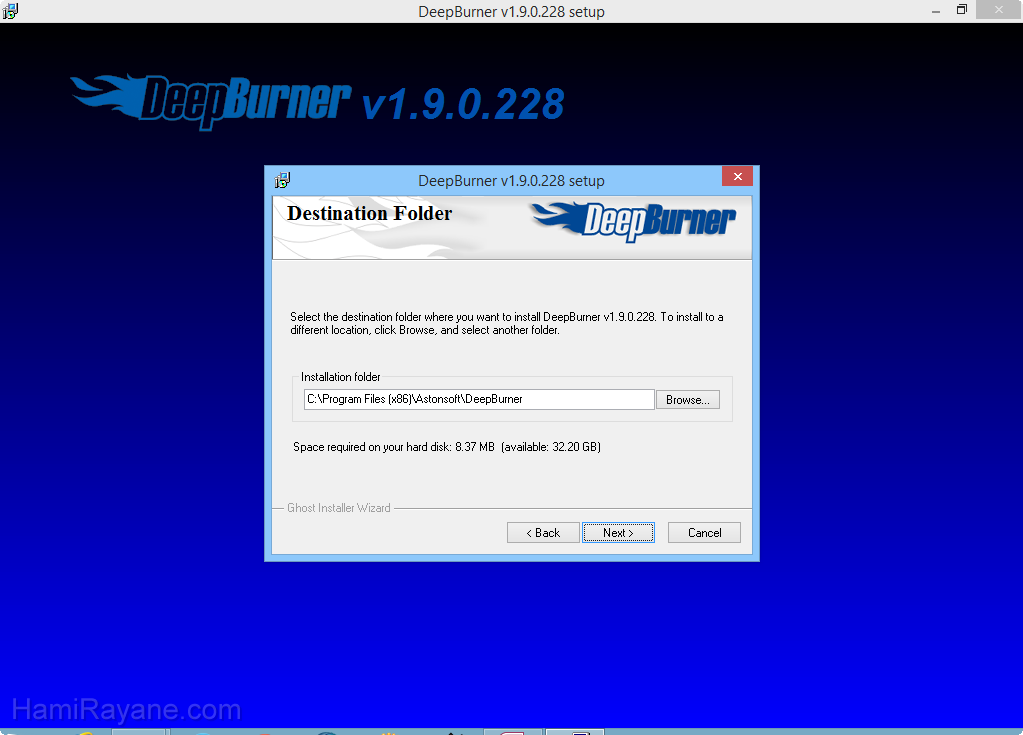Viewport: 1023px width, 735px height.
Task: Restore the outer setup window size
Action: tap(962, 10)
